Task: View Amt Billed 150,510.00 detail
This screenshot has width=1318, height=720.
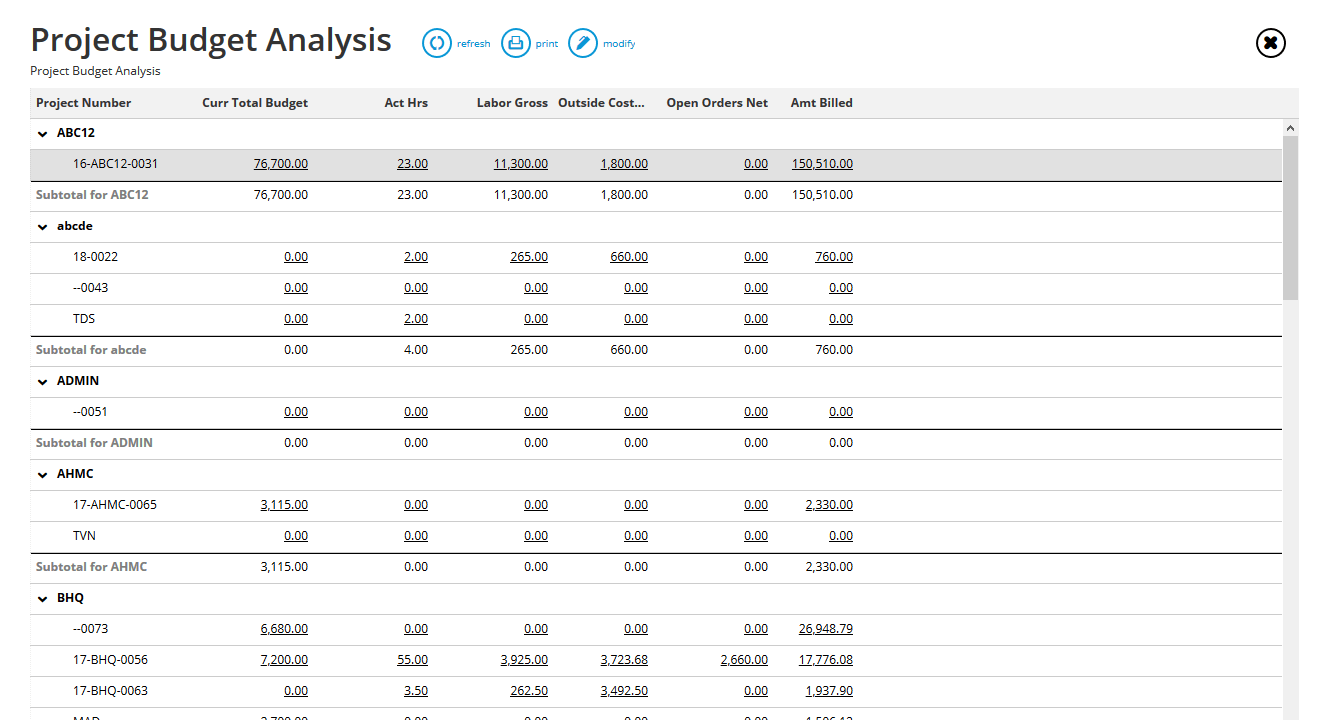Action: [x=822, y=163]
